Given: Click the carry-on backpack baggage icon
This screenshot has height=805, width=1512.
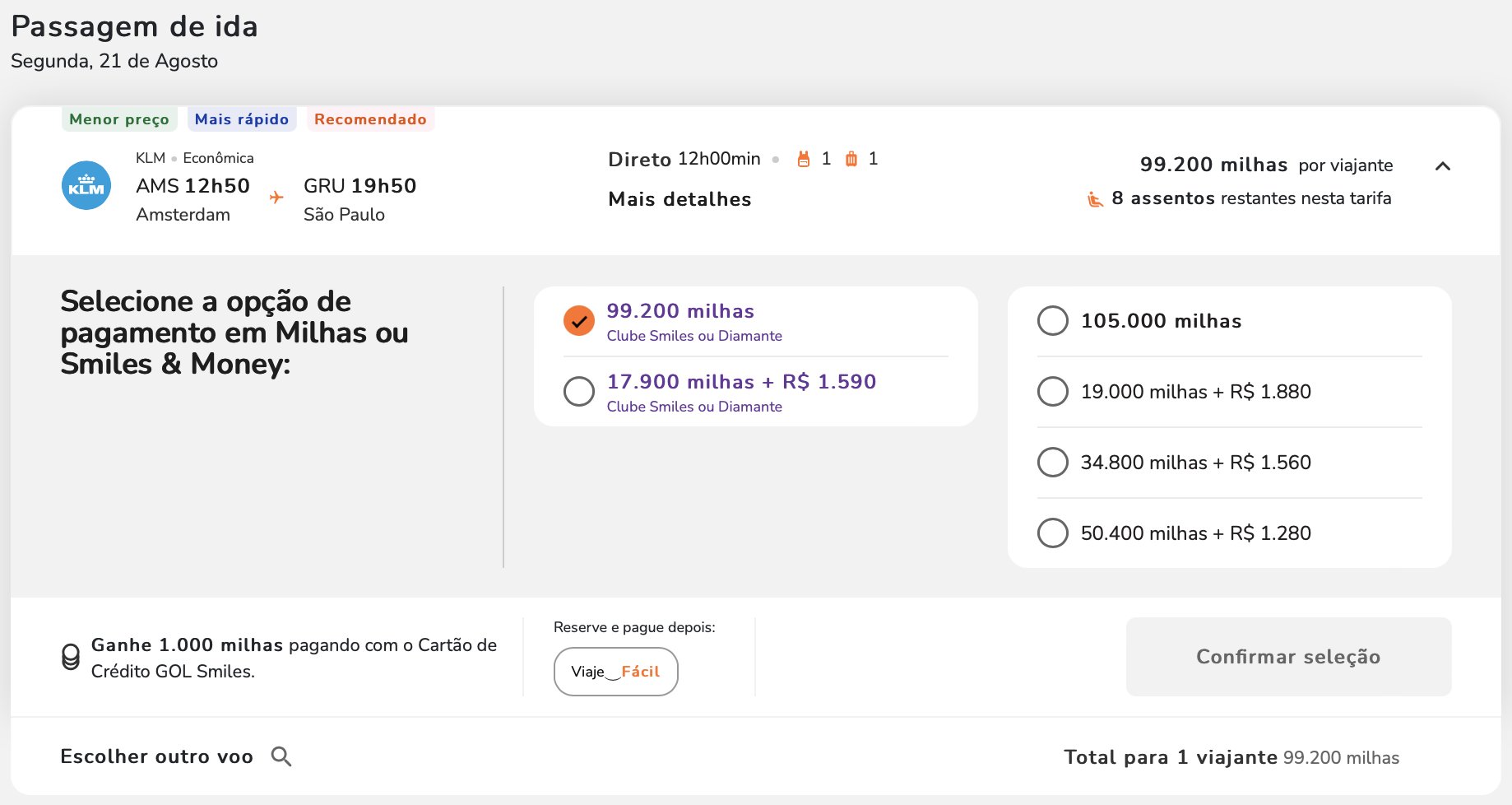Looking at the screenshot, I should (x=804, y=159).
